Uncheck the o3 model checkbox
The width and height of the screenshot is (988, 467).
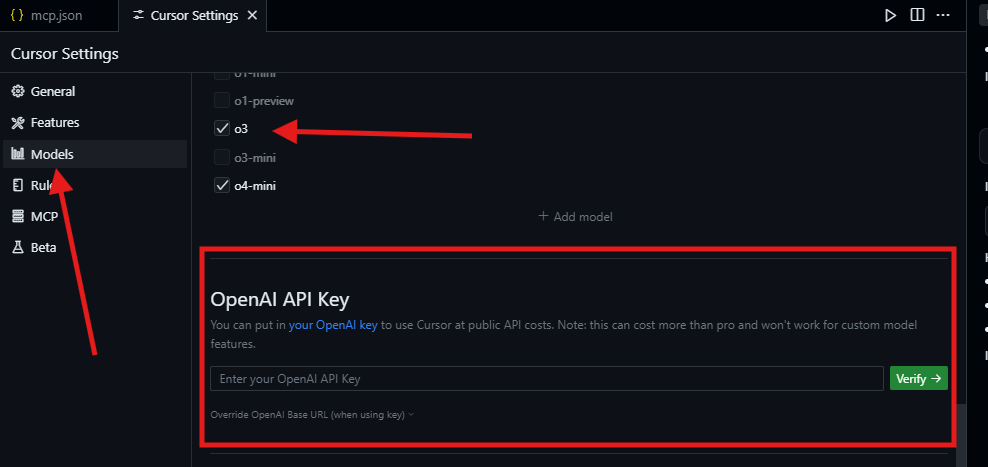[x=222, y=129]
